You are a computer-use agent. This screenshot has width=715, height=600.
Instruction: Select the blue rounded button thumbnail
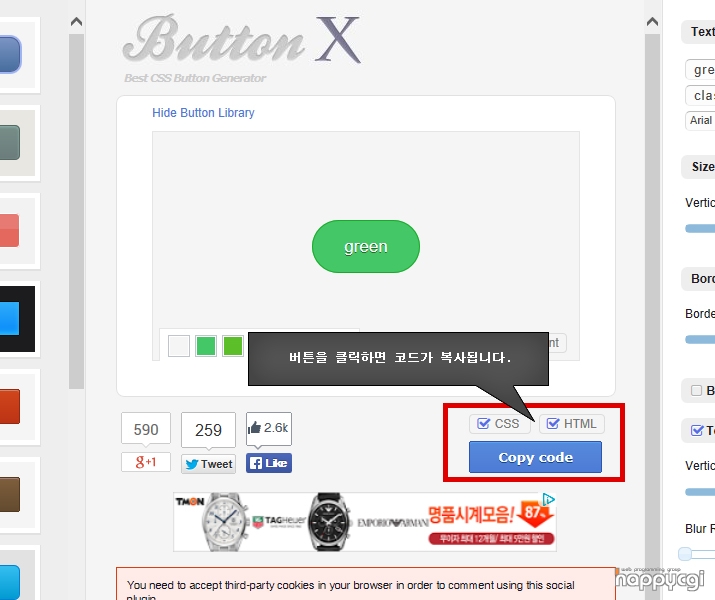pos(10,55)
